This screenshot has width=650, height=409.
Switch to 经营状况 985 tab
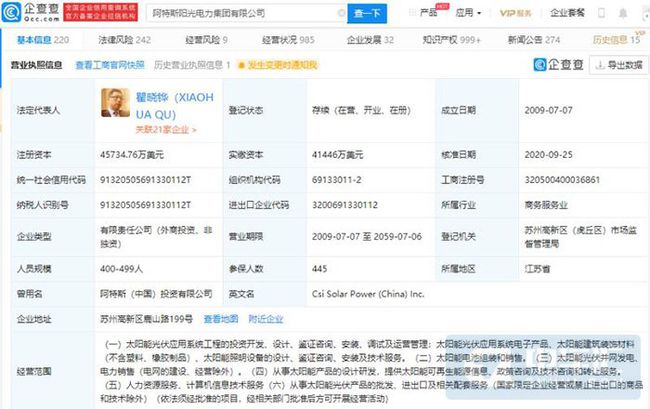click(288, 40)
